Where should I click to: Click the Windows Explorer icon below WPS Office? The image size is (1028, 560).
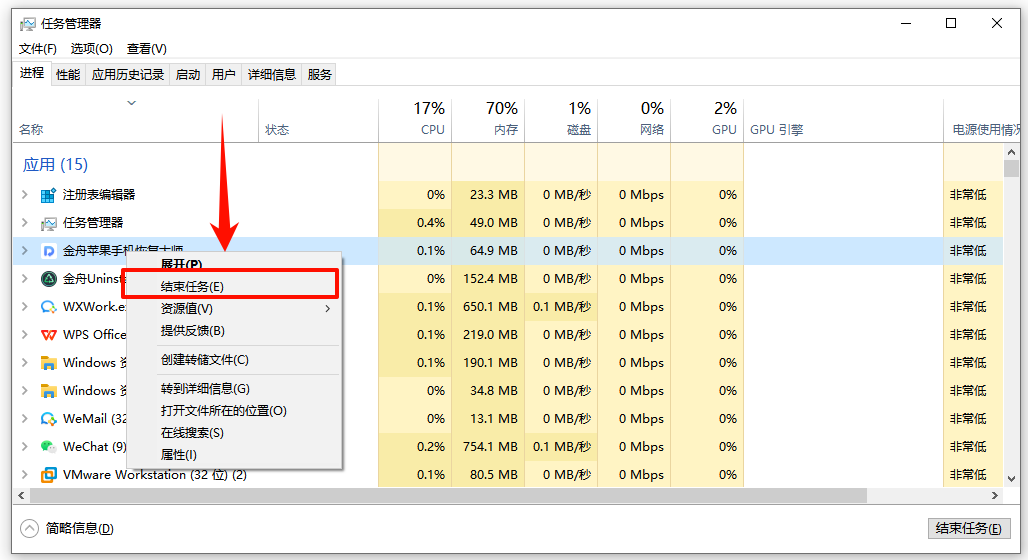[x=49, y=363]
